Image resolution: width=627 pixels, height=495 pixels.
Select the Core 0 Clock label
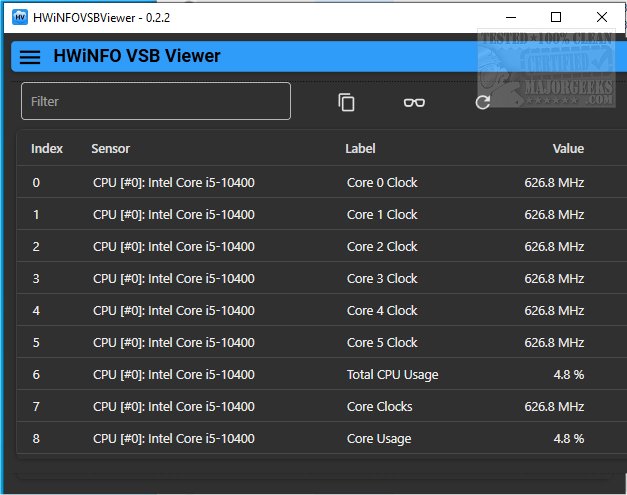[x=382, y=183]
